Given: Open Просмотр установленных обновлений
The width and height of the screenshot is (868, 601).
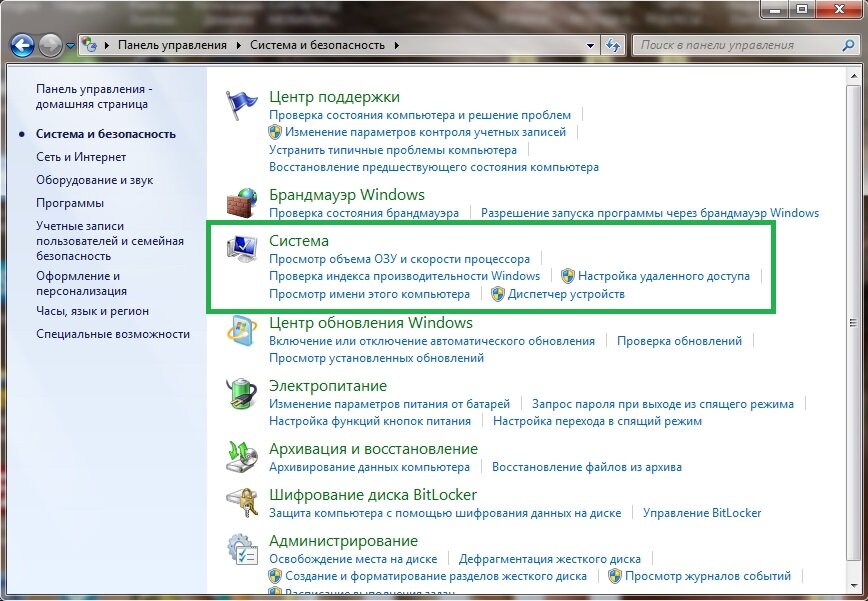Looking at the screenshot, I should (x=376, y=358).
